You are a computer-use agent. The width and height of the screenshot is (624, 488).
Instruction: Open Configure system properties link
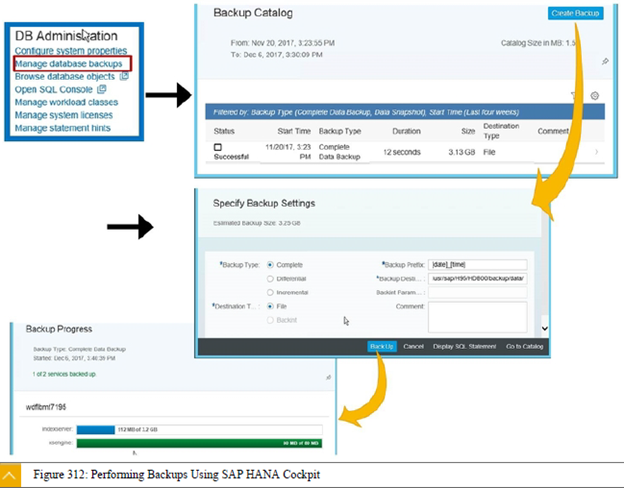tap(71, 51)
